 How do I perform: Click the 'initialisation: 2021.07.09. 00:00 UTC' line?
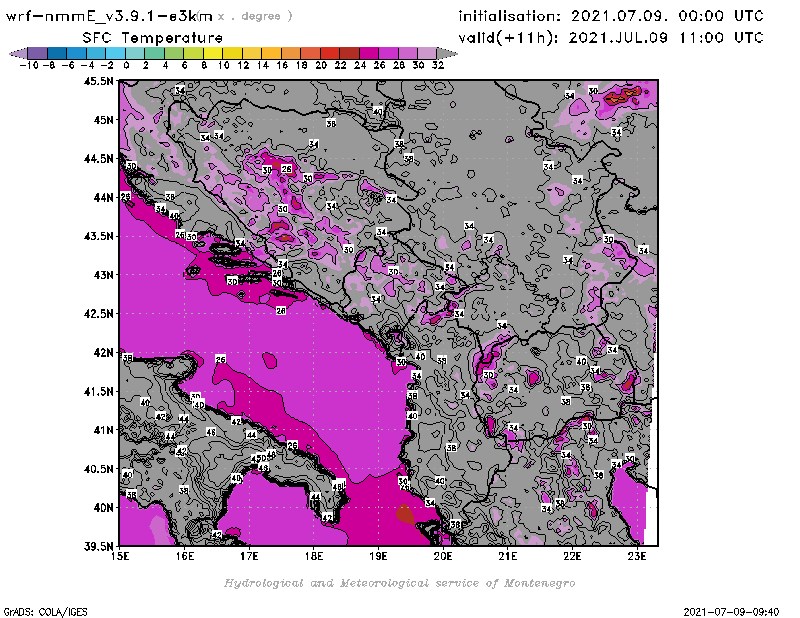click(611, 16)
